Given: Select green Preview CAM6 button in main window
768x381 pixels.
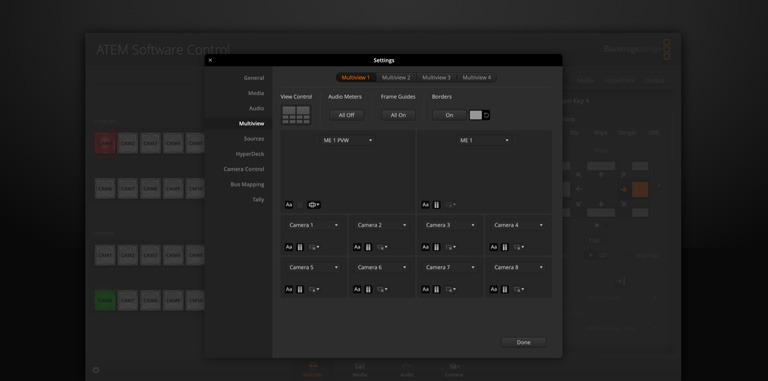Looking at the screenshot, I should pyautogui.click(x=105, y=300).
